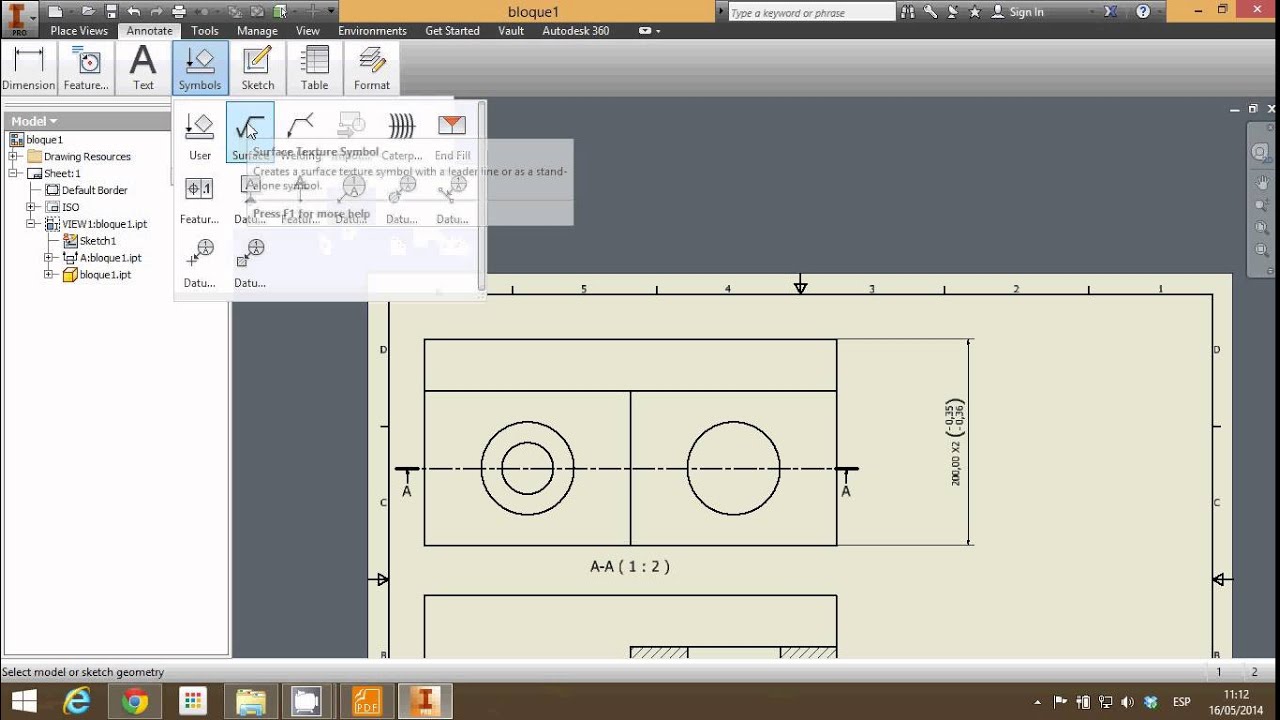
Task: Open the Get Started tab
Action: point(452,31)
